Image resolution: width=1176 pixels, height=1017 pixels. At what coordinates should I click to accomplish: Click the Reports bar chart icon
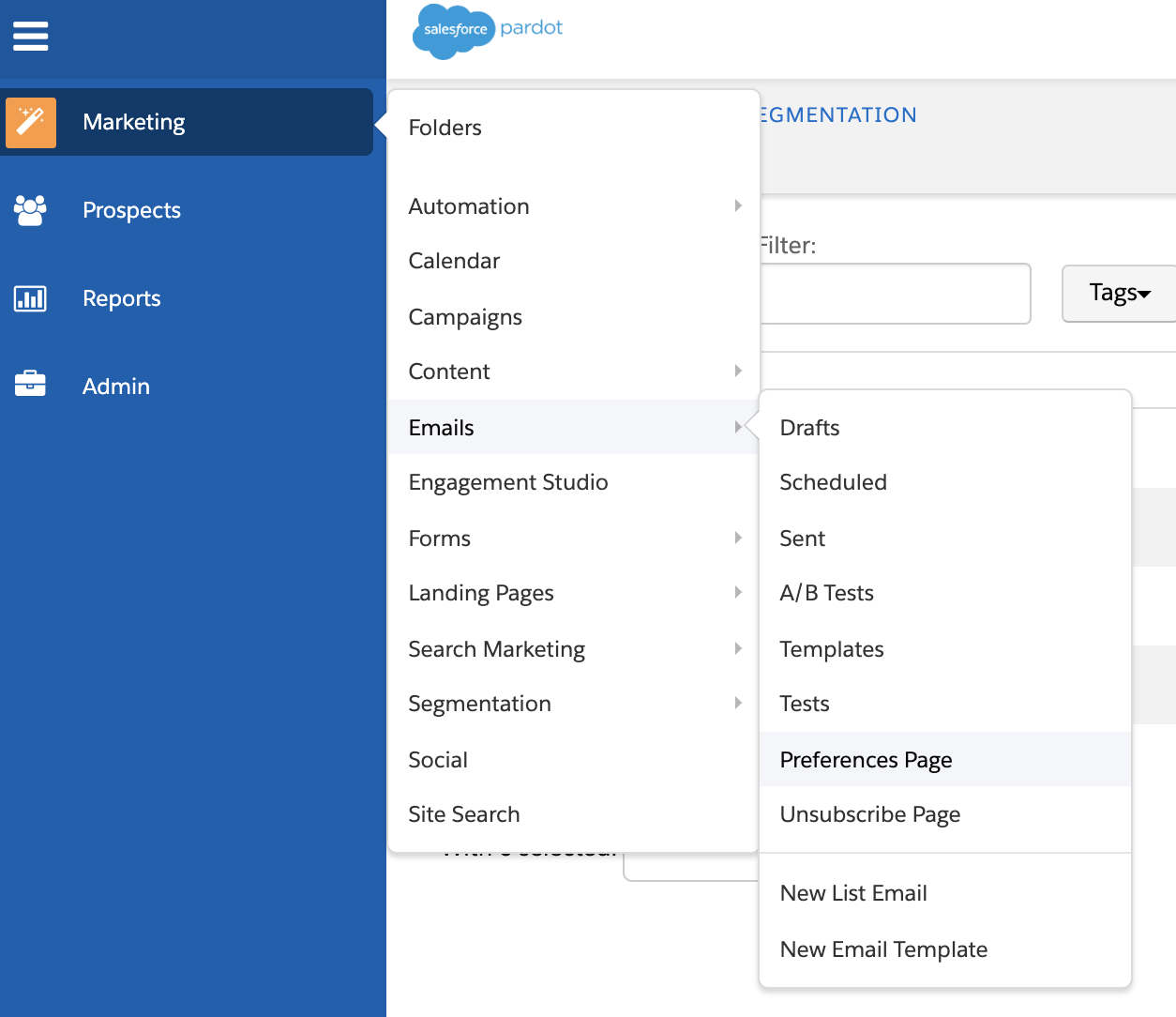[30, 298]
